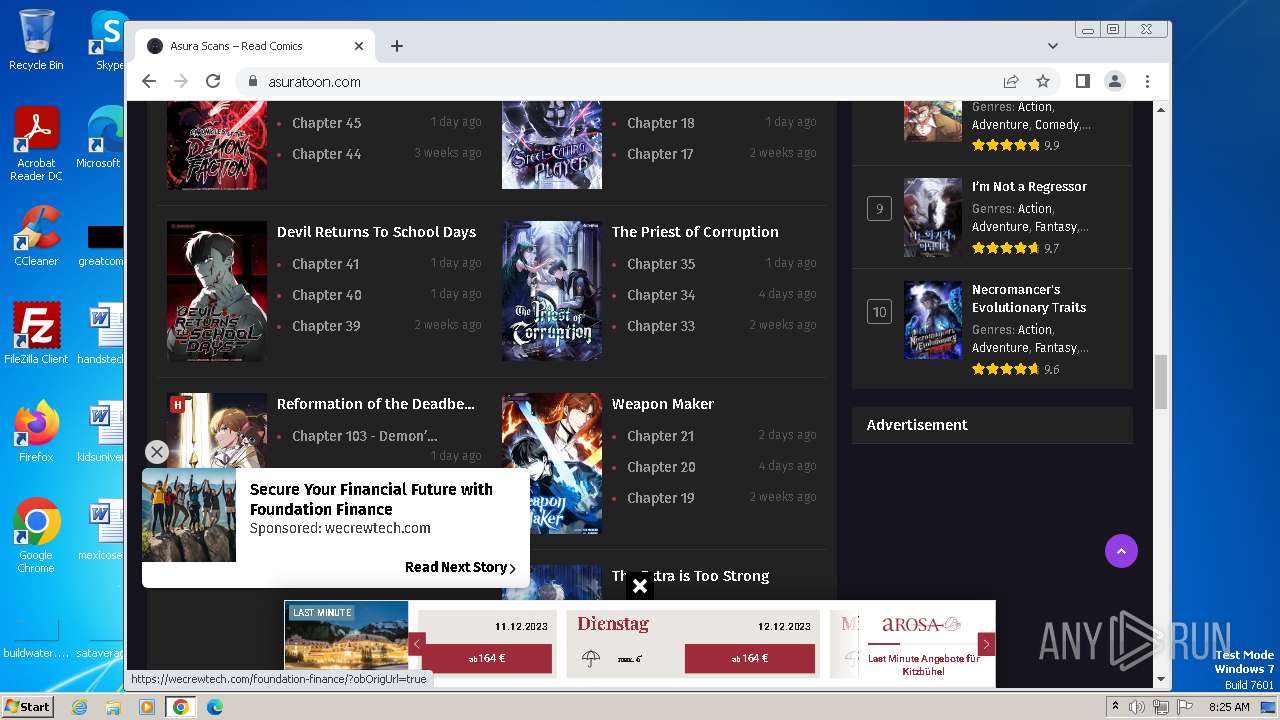
Task: Open Reformation of the Deadbeat title
Action: tap(376, 404)
